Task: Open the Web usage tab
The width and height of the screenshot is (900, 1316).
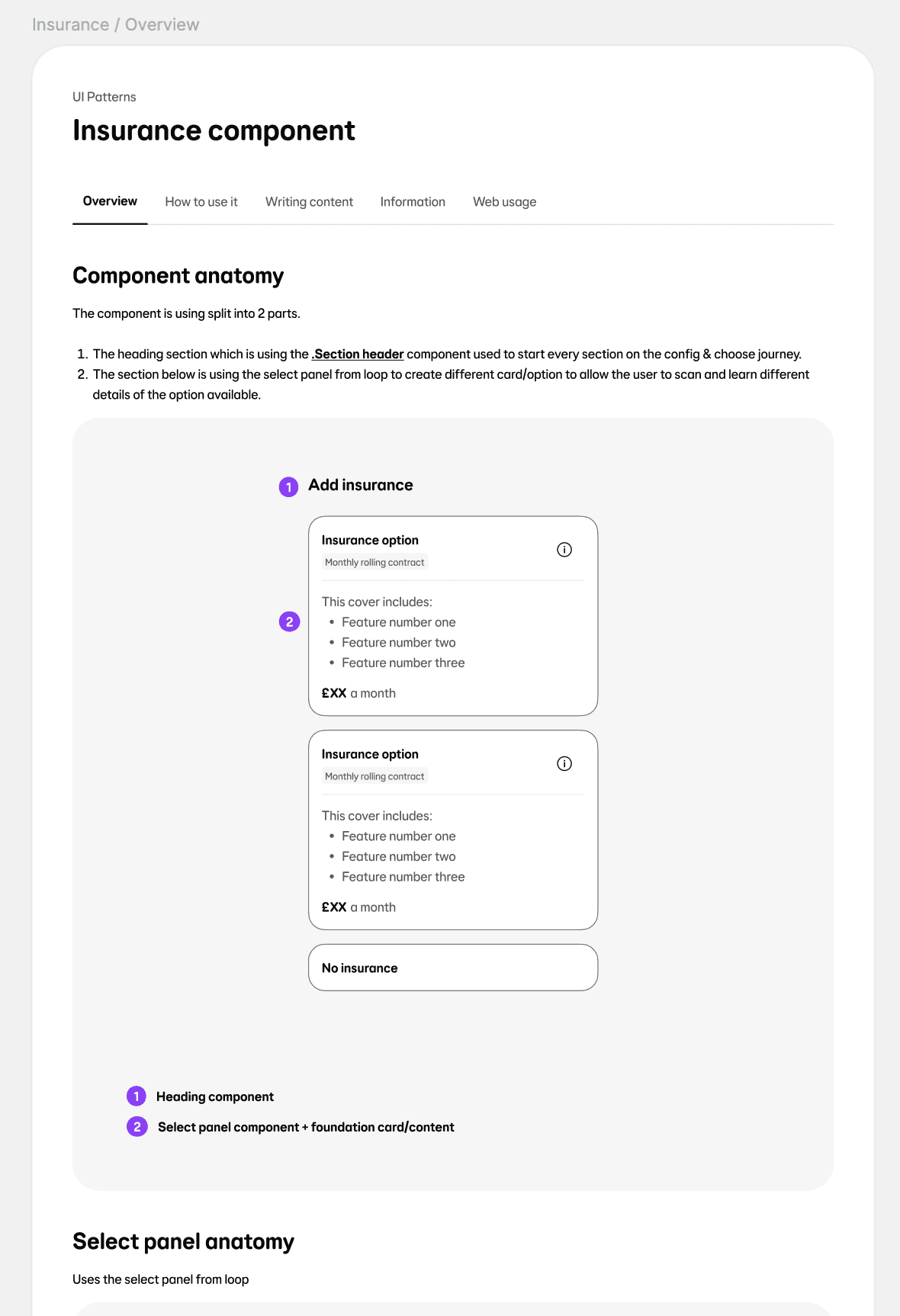Action: pos(504,202)
